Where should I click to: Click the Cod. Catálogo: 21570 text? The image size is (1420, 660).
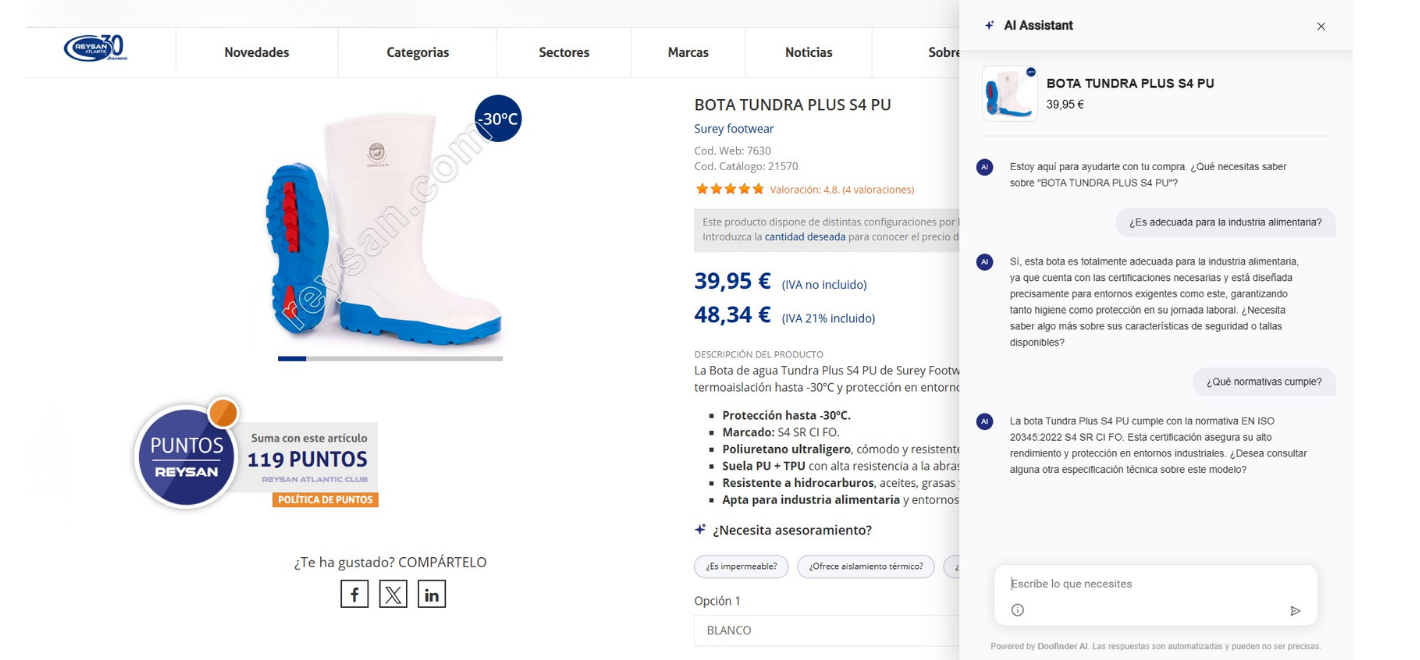click(746, 166)
